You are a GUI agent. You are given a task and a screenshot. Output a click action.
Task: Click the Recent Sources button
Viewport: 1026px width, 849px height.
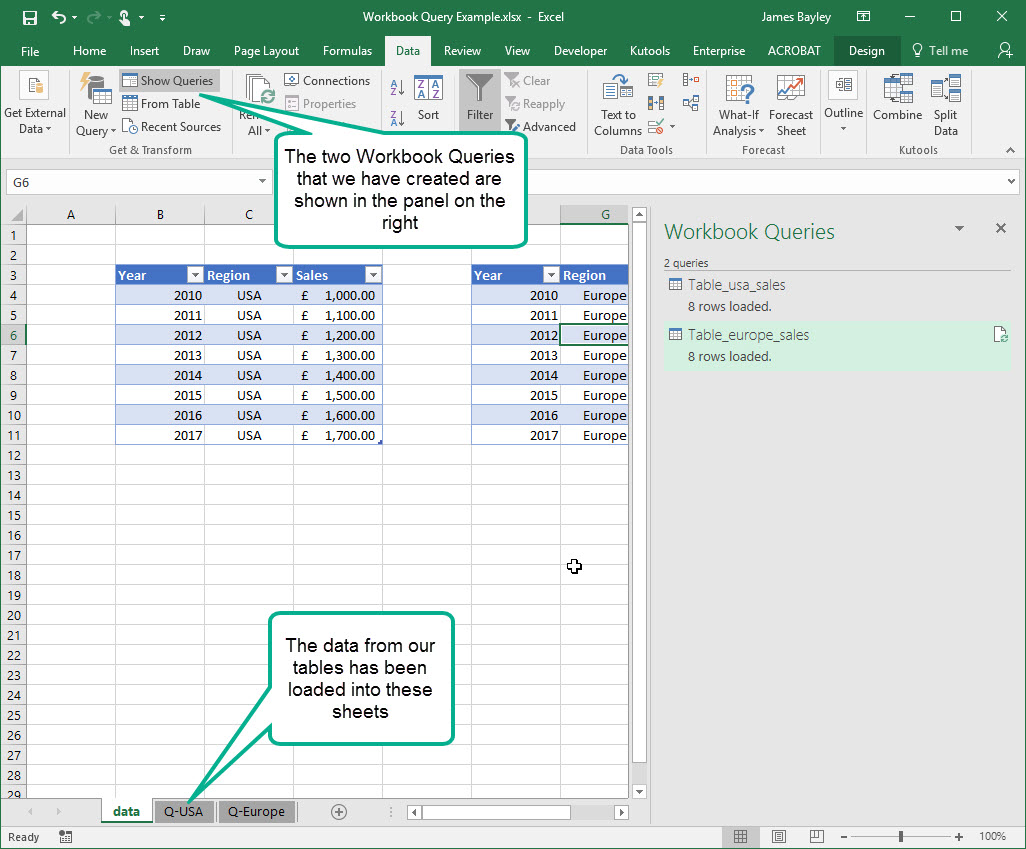point(171,127)
